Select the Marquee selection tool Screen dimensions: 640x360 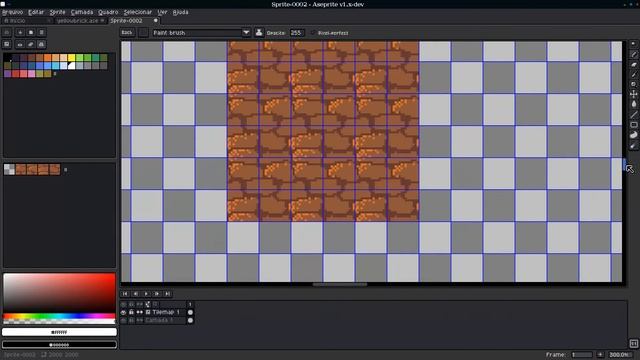pyautogui.click(x=633, y=44)
